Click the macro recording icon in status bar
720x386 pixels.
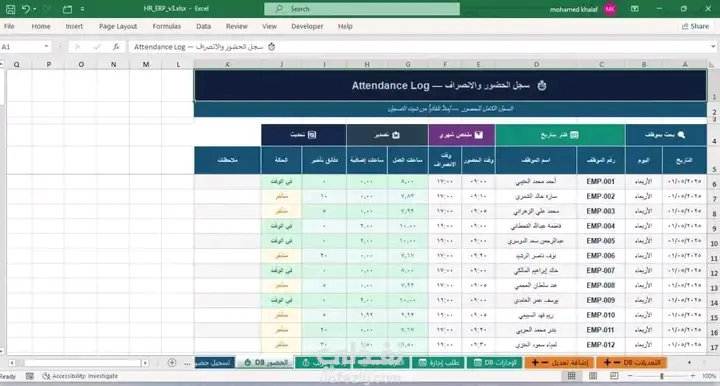30,376
